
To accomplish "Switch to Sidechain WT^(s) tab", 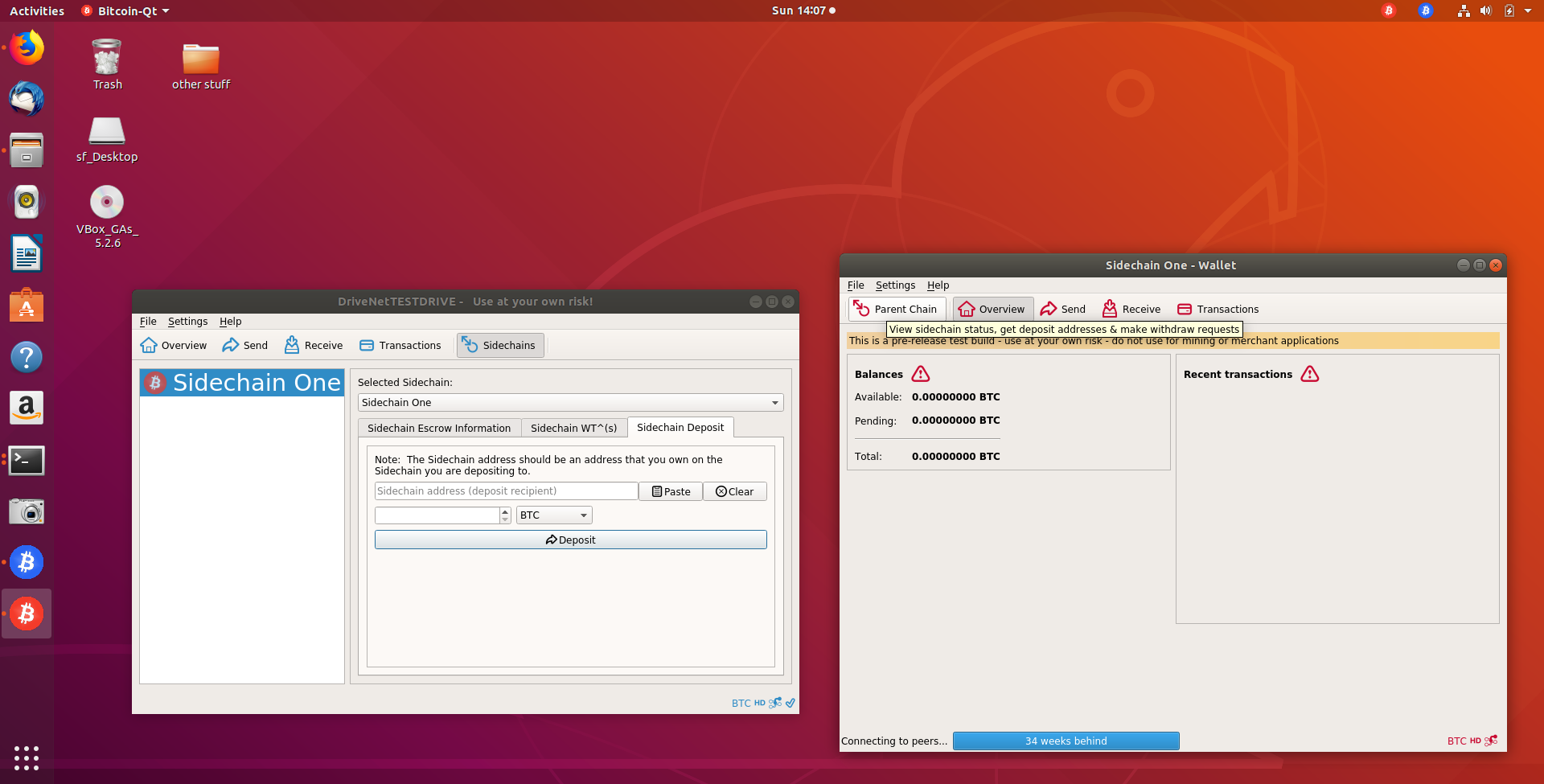I will coord(574,428).
